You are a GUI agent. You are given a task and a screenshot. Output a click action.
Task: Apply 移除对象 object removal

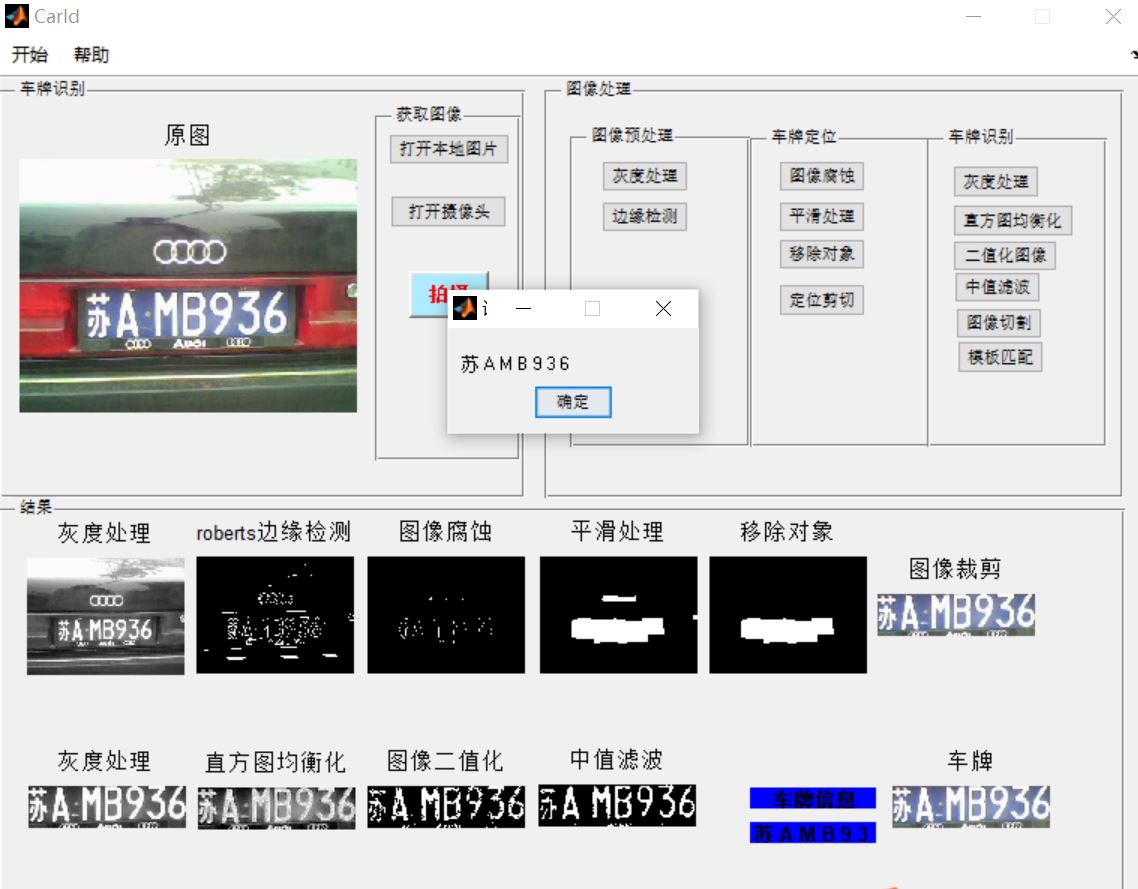(x=821, y=255)
